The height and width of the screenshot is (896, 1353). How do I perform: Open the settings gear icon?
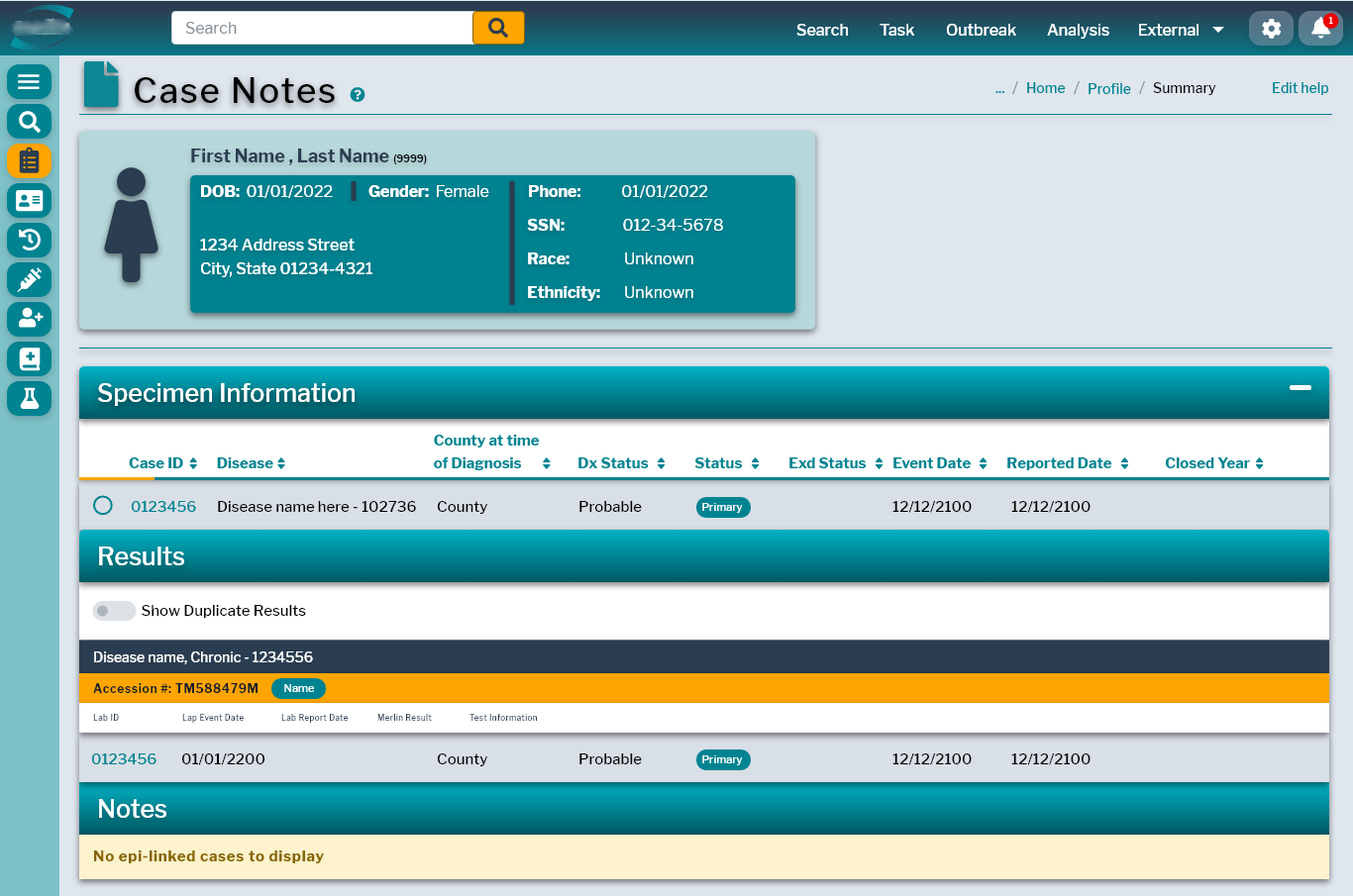[x=1271, y=29]
